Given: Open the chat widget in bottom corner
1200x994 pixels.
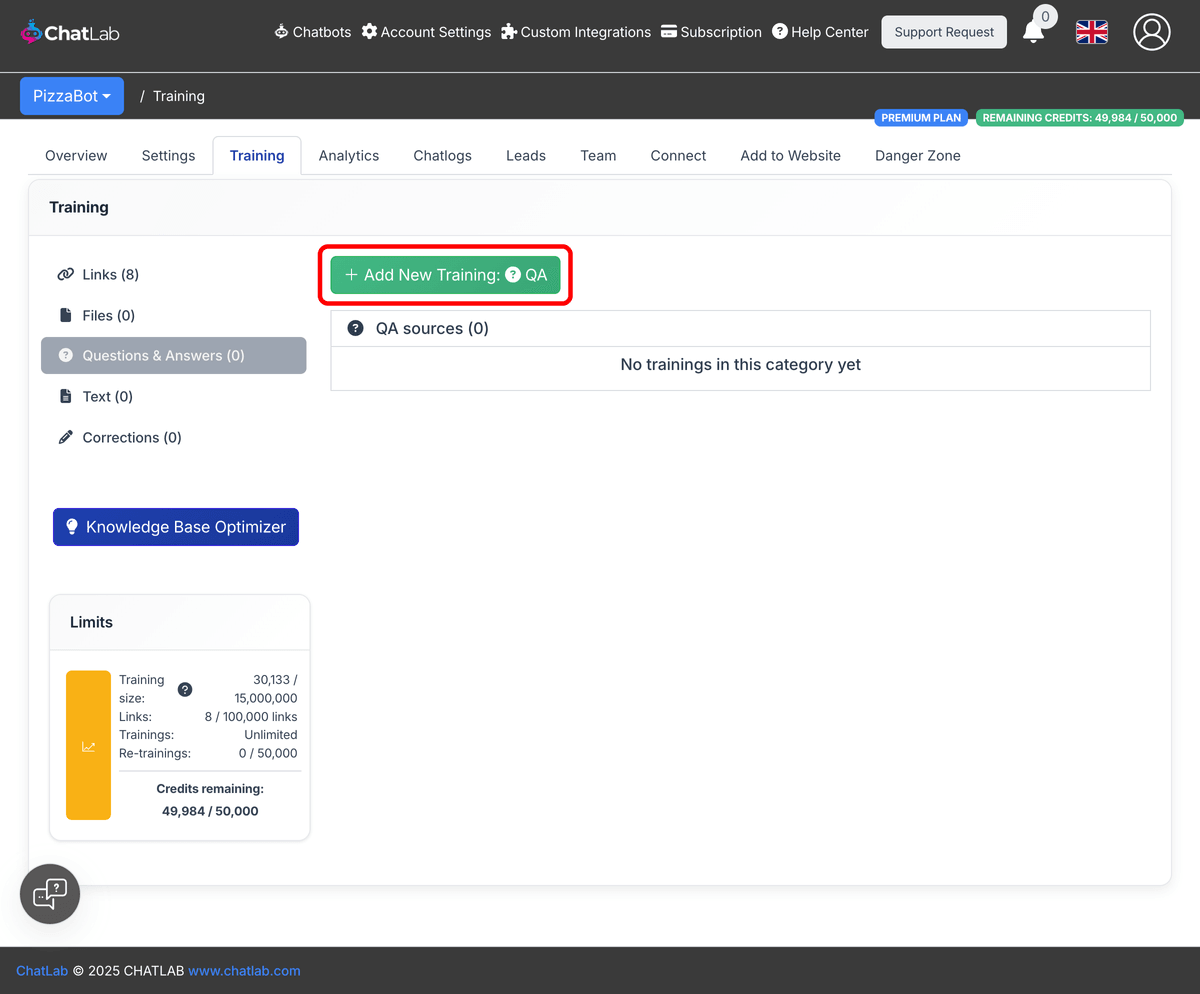Looking at the screenshot, I should click(x=49, y=893).
